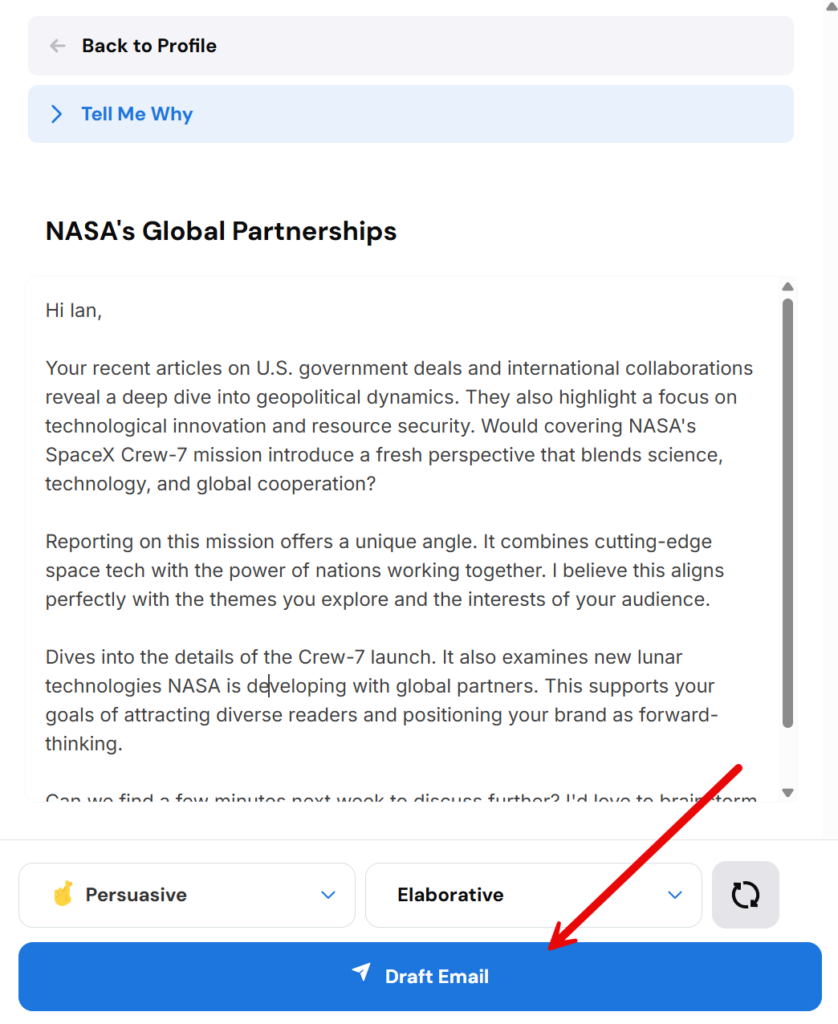Click the 'Hi Ian,' greeting line
The height and width of the screenshot is (1024, 838).
[74, 310]
